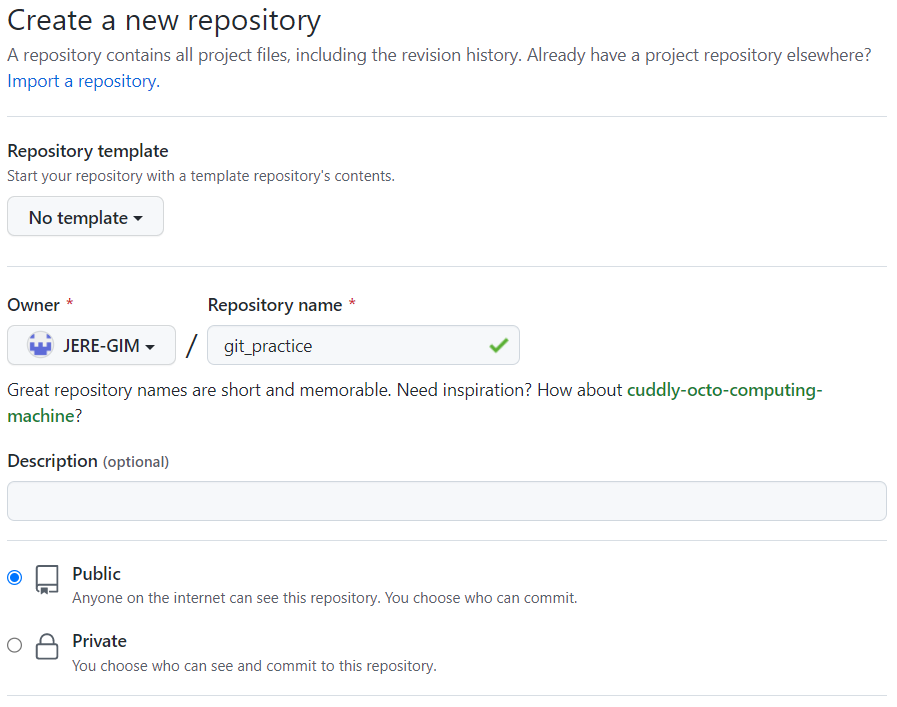Expand the JERE-GIM owner dropdown
The width and height of the screenshot is (897, 707).
click(x=92, y=345)
